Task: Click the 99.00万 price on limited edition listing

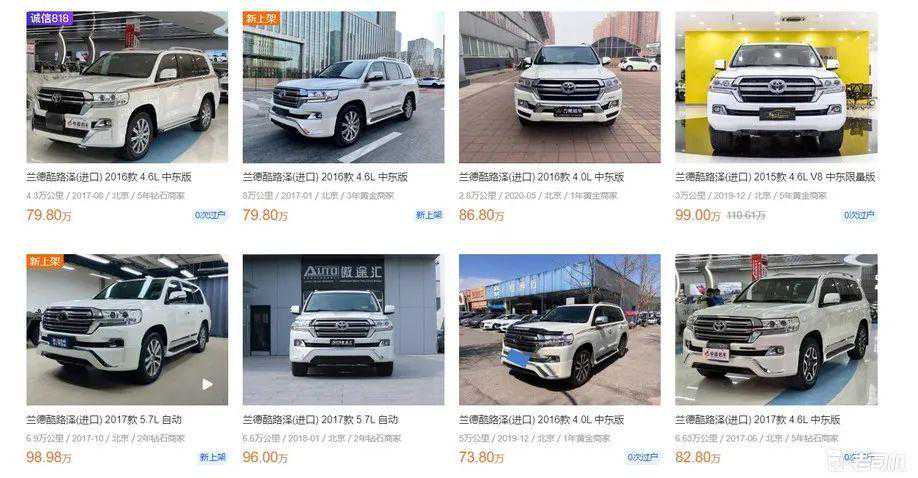Action: pyautogui.click(x=697, y=216)
